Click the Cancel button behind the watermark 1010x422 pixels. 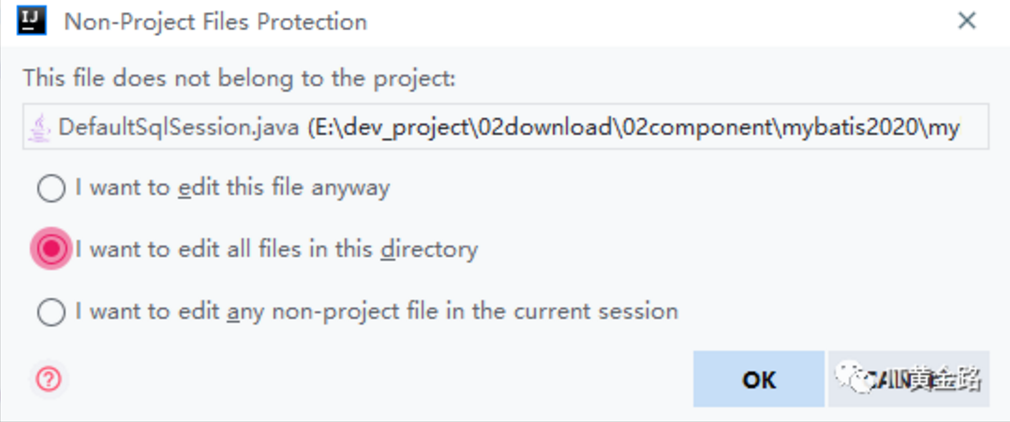[x=908, y=379]
